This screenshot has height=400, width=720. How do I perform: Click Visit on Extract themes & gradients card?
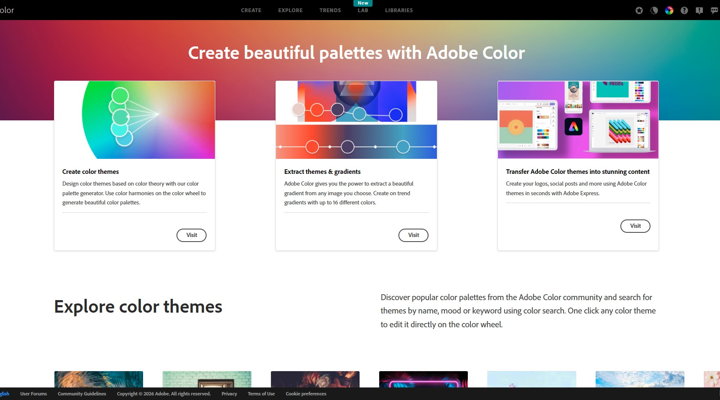(413, 235)
